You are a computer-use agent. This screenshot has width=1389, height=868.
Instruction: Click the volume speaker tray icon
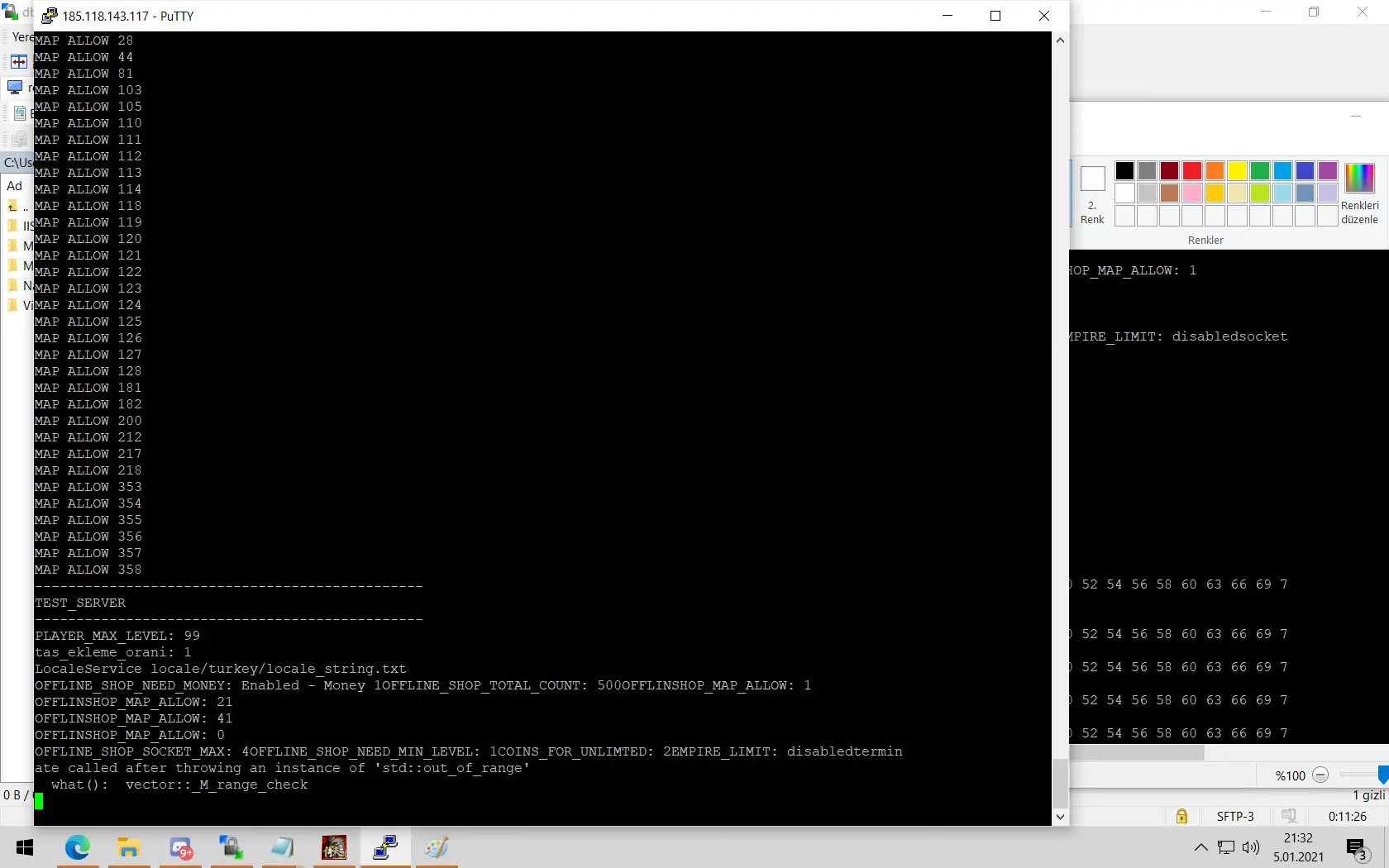pyautogui.click(x=1251, y=847)
